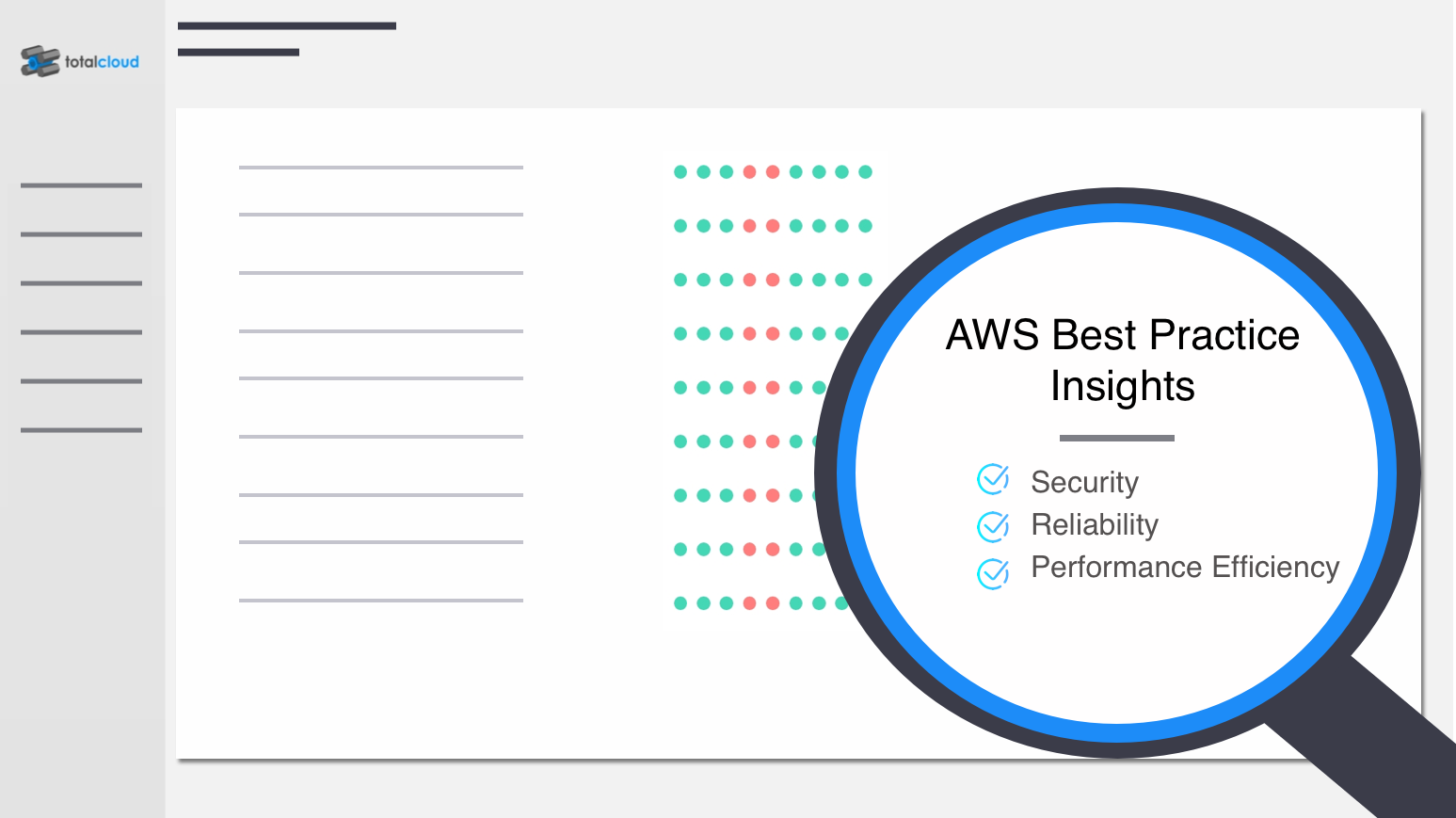Select the Reliability text label
1456x818 pixels.
[1095, 524]
